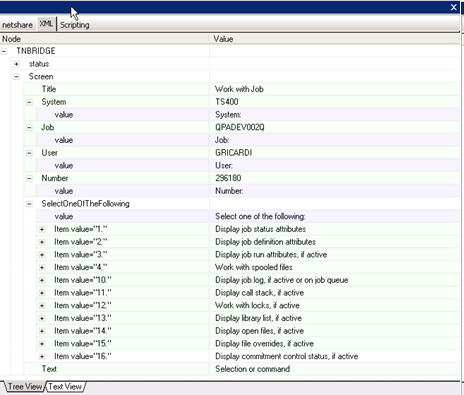Expand the status node
The height and width of the screenshot is (395, 464).
click(16, 64)
